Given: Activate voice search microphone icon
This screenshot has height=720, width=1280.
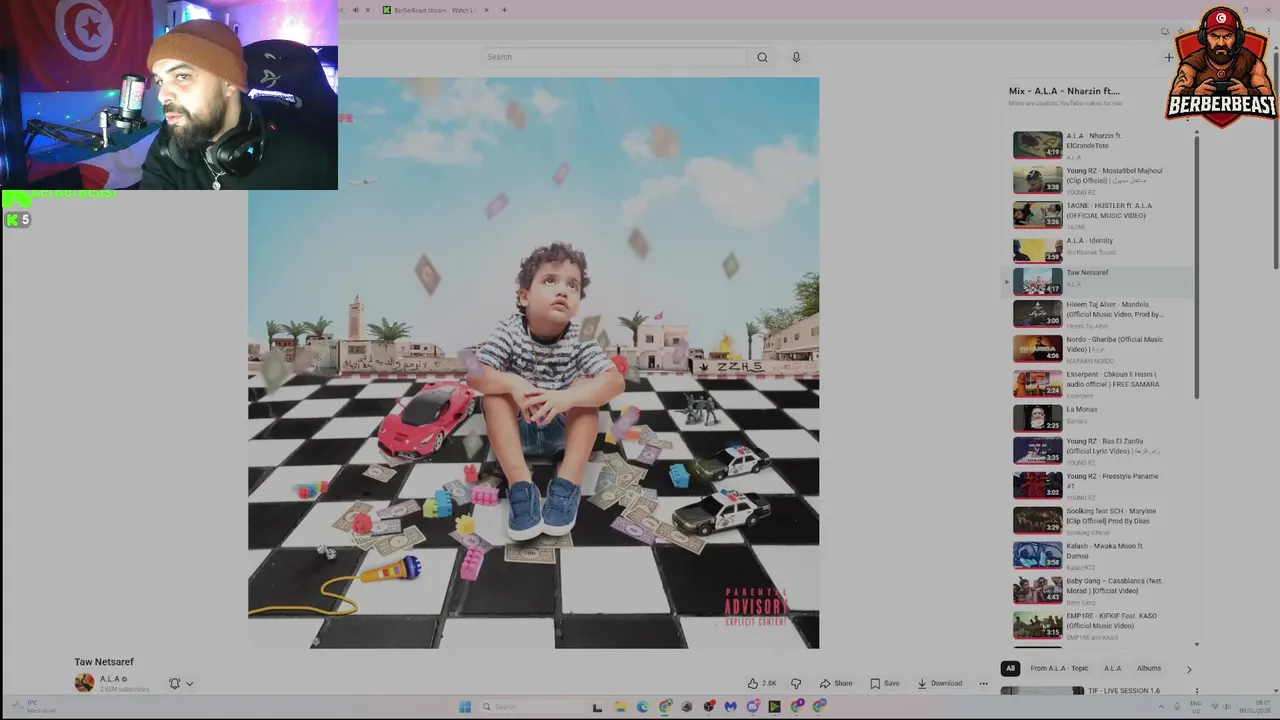Looking at the screenshot, I should click(x=796, y=57).
